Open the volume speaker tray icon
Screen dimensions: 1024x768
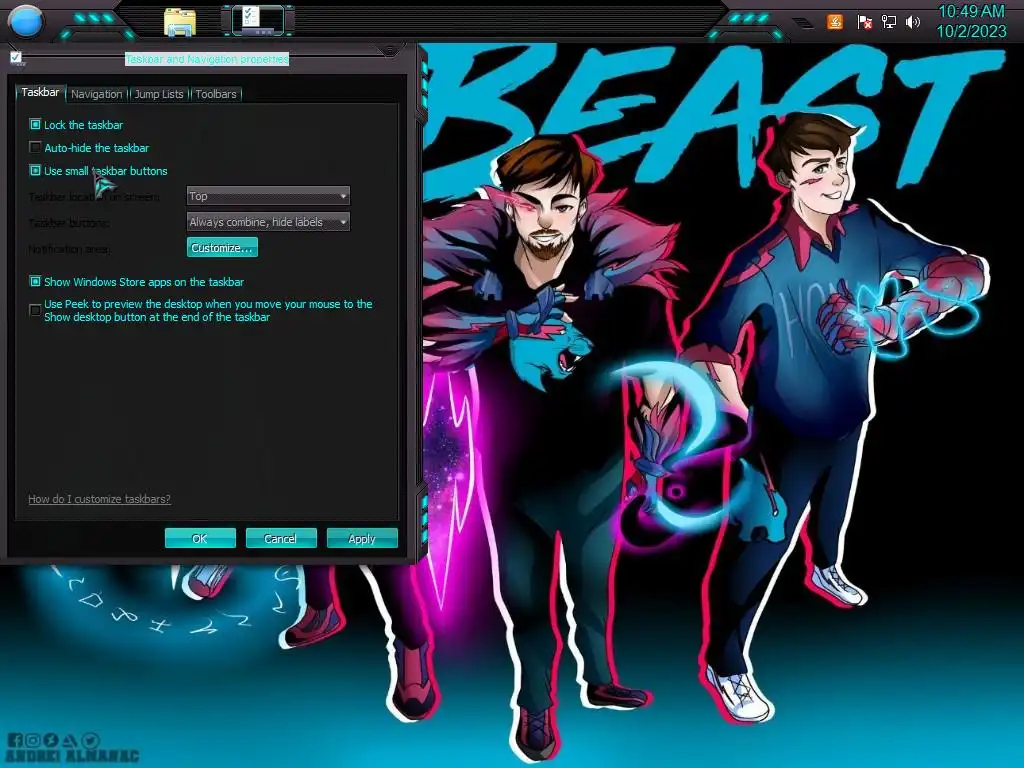coord(912,22)
